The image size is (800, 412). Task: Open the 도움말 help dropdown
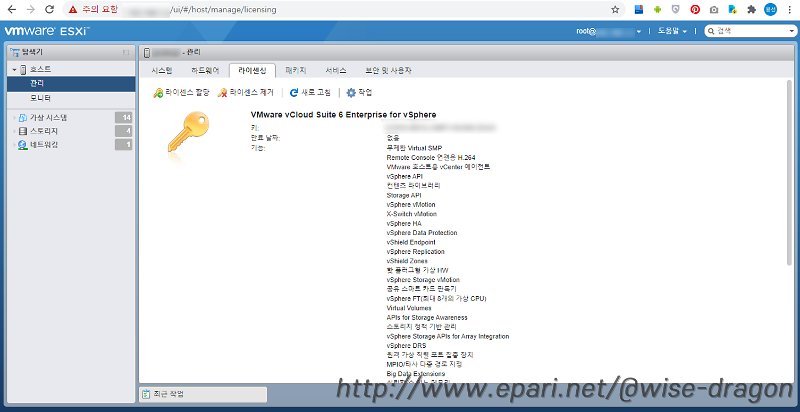point(672,31)
